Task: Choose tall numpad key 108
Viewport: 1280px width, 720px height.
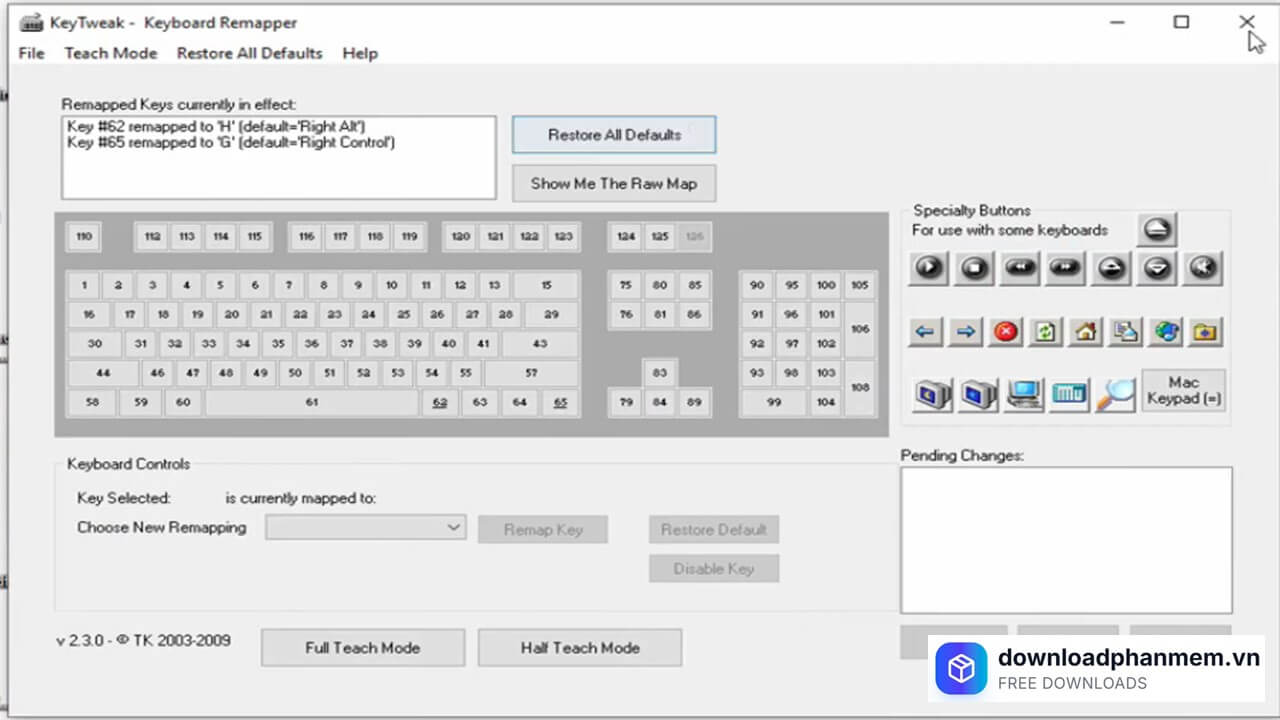Action: pos(860,387)
